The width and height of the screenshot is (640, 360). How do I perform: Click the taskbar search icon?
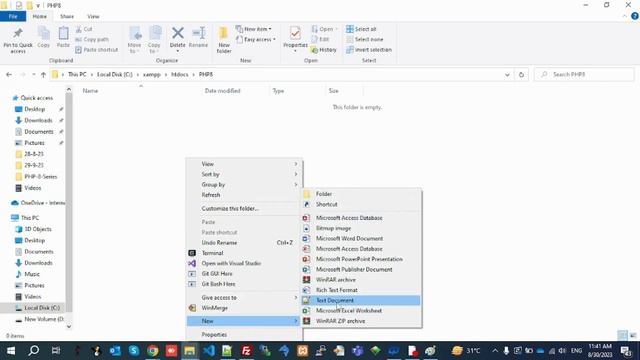(34, 351)
